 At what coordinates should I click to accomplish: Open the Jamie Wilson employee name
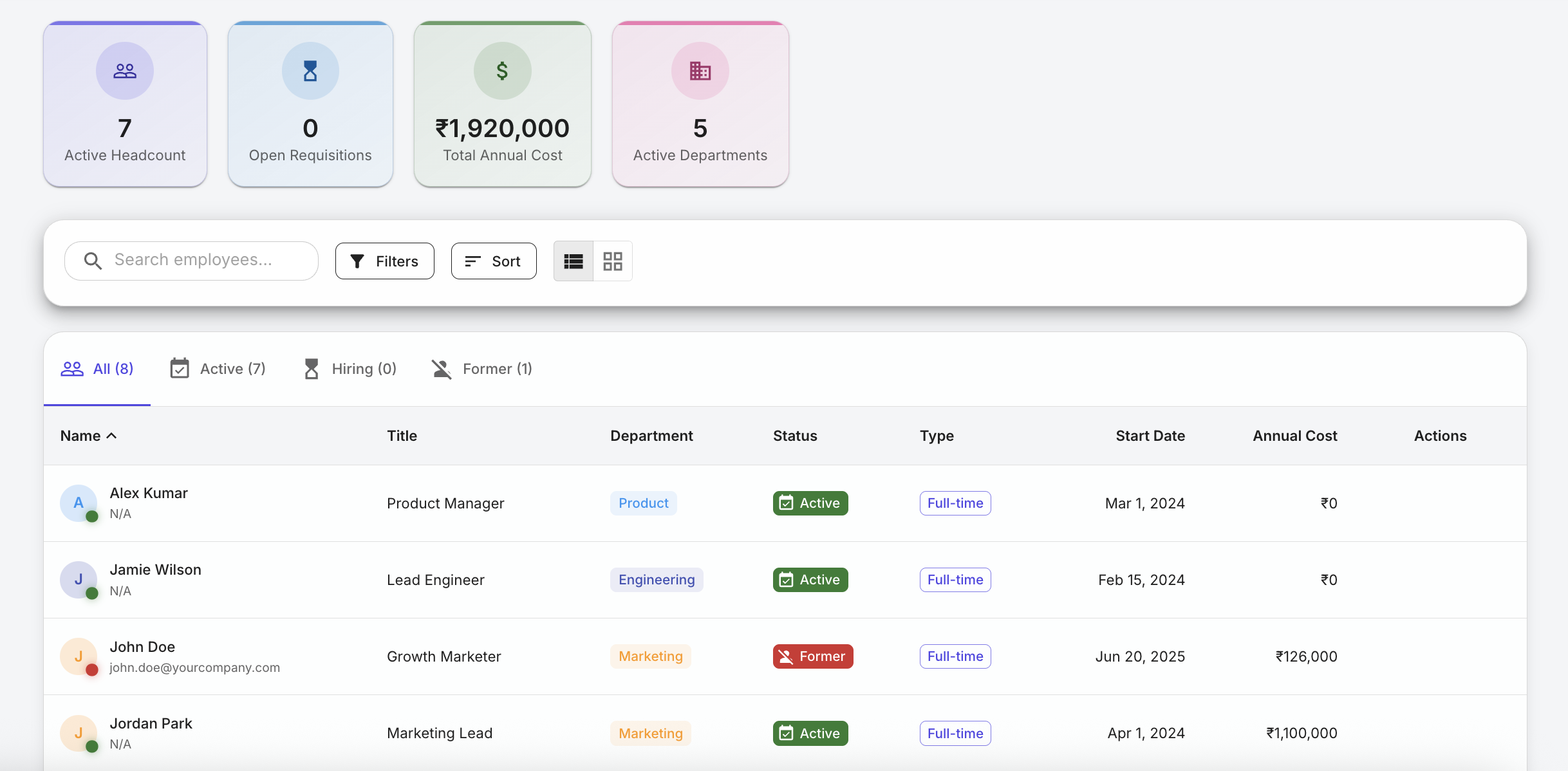pyautogui.click(x=155, y=570)
